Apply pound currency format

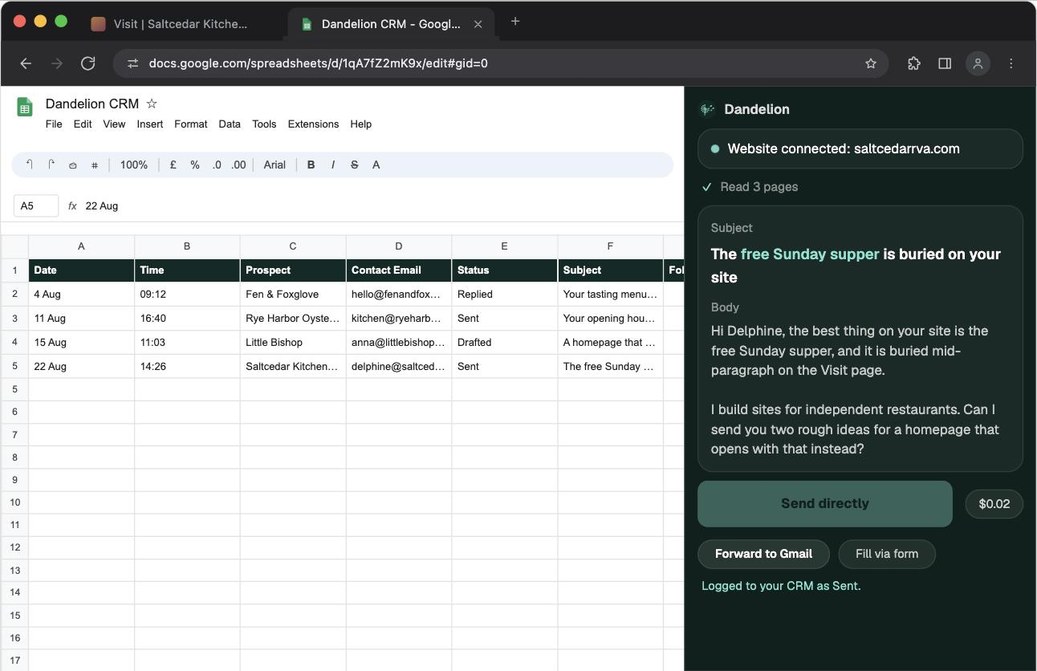pos(173,165)
